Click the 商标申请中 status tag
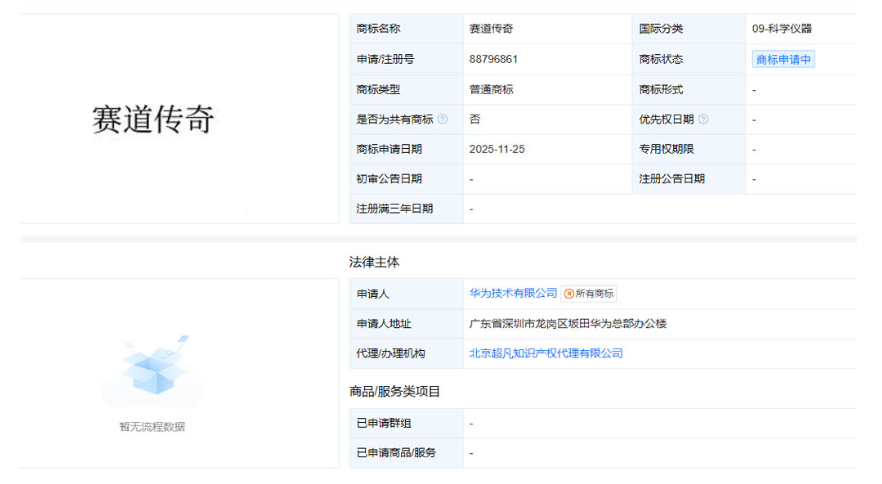 [x=784, y=59]
